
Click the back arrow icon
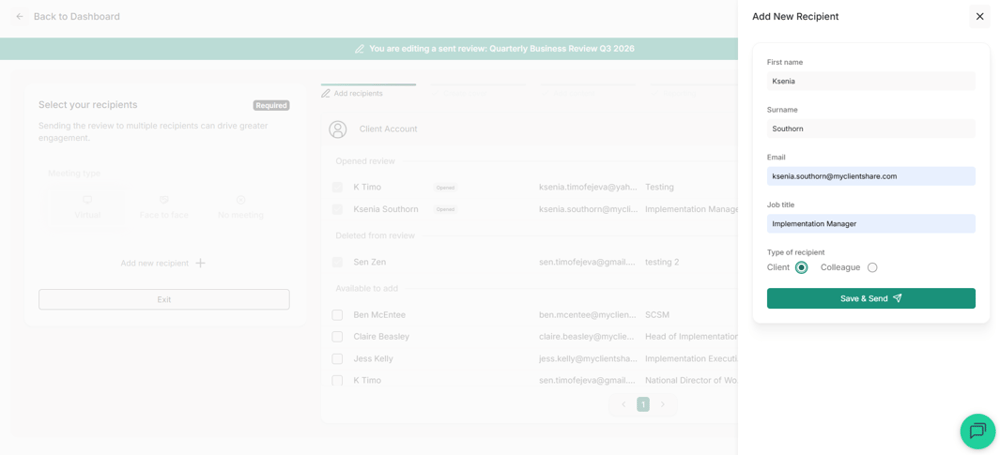click(x=20, y=17)
